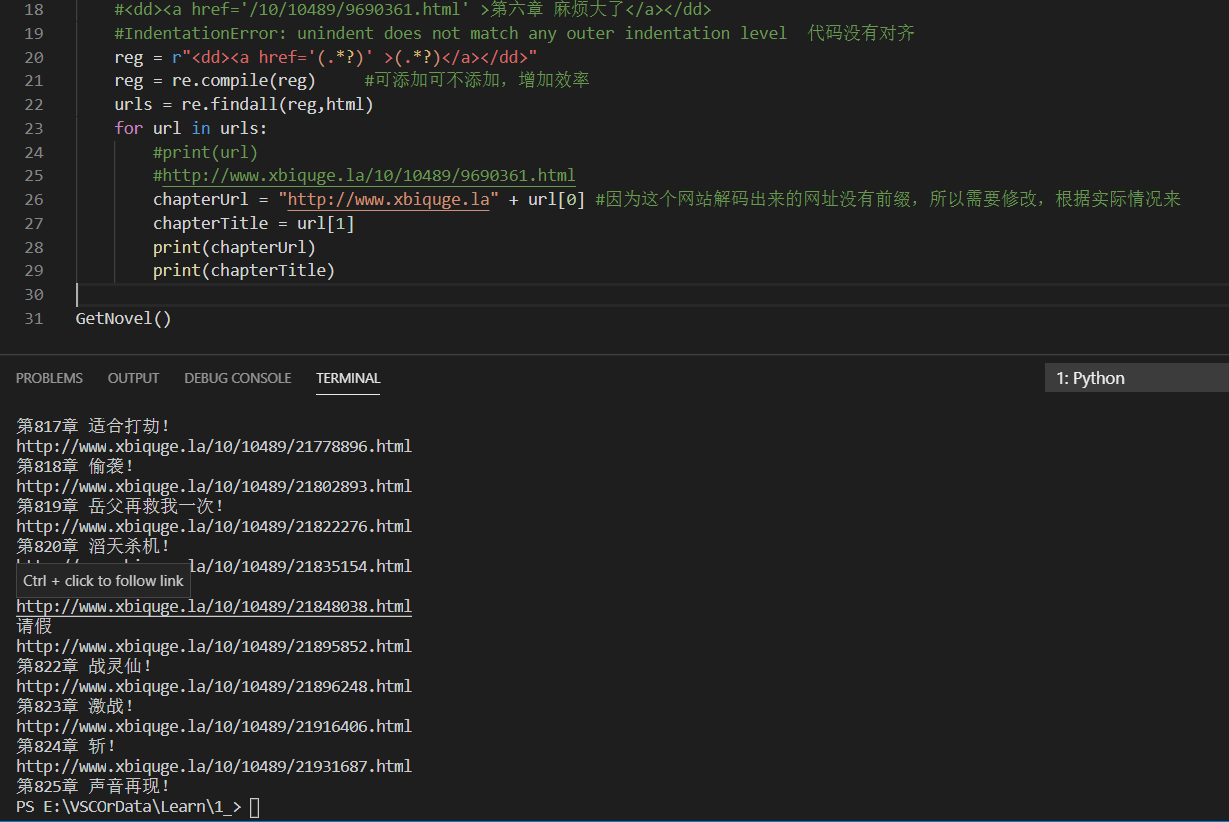Click the terminal URL ending in 21895852.html

214,646
